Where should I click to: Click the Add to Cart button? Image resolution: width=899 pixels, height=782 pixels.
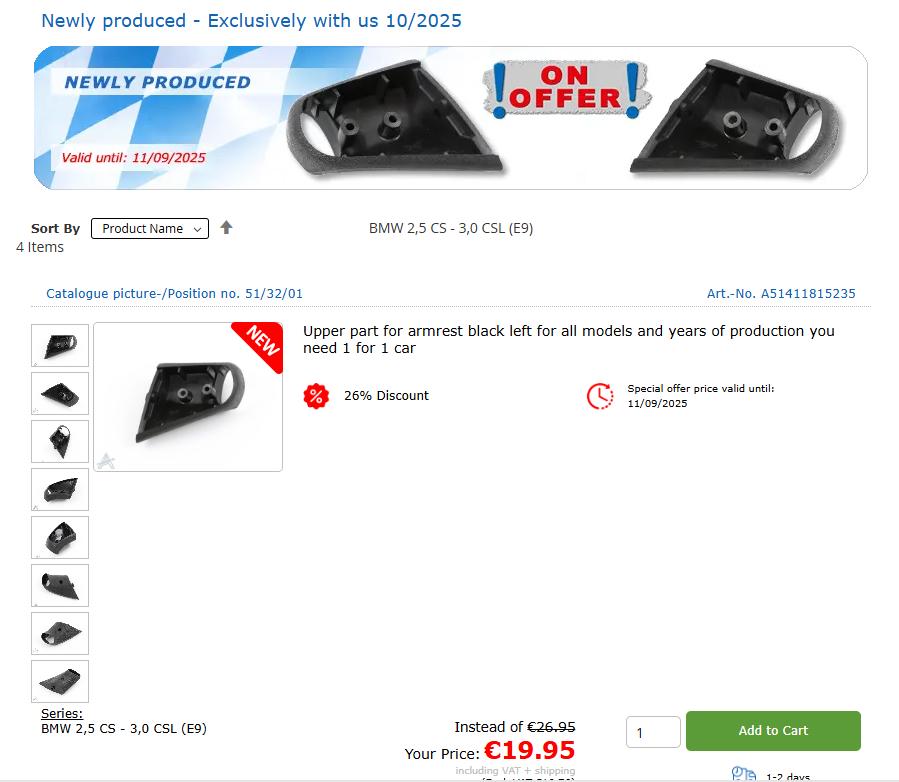(x=773, y=731)
